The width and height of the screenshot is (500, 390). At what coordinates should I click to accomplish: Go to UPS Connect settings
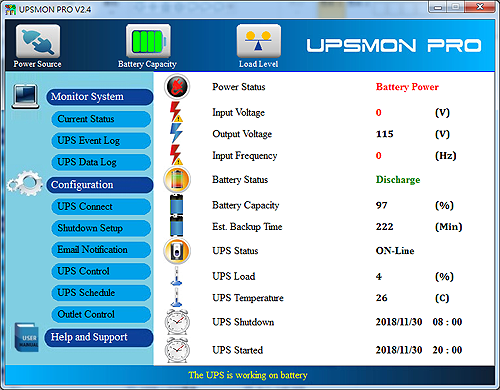click(101, 207)
